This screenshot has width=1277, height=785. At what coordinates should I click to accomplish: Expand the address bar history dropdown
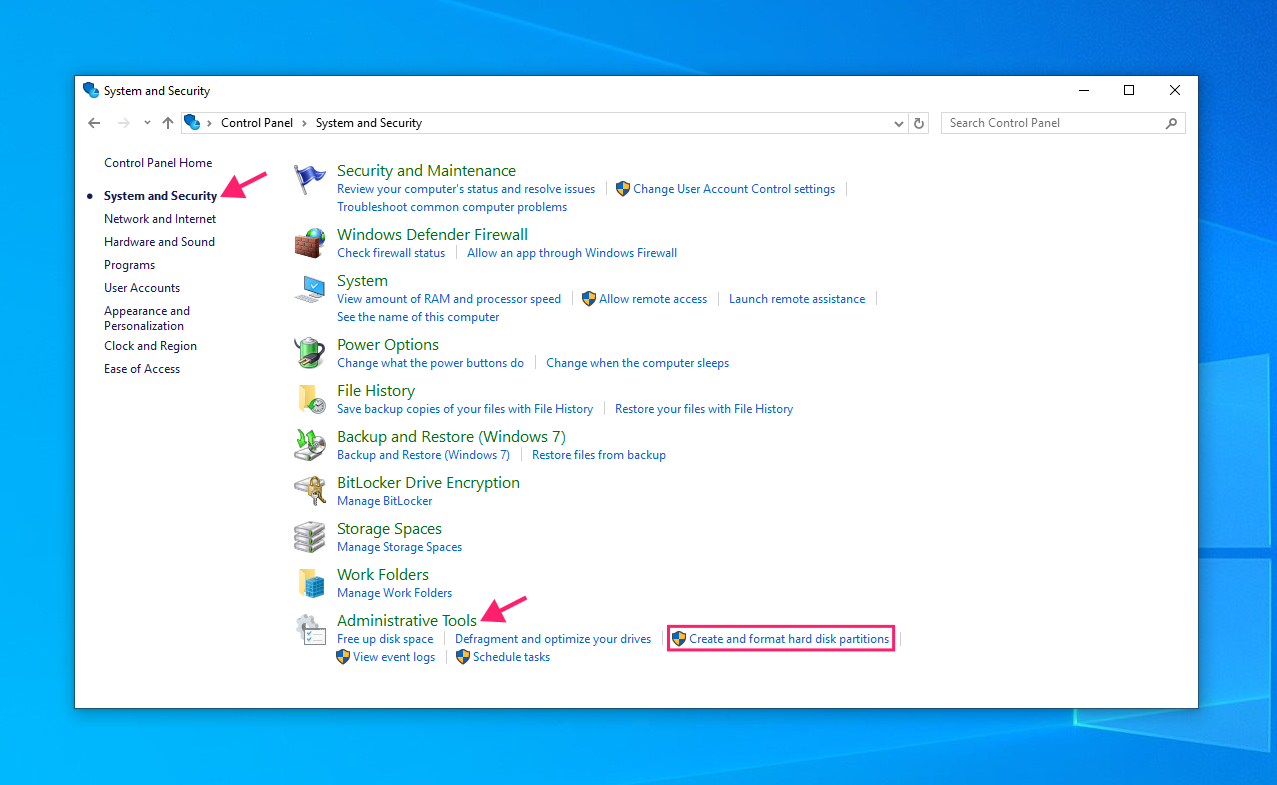[x=898, y=123]
